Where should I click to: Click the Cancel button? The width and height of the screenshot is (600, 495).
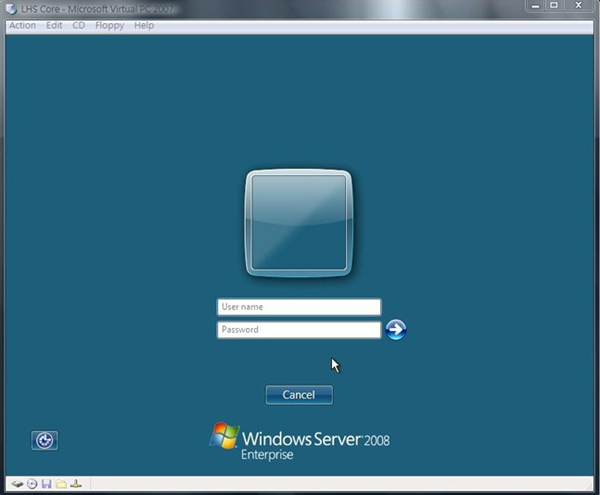[299, 395]
